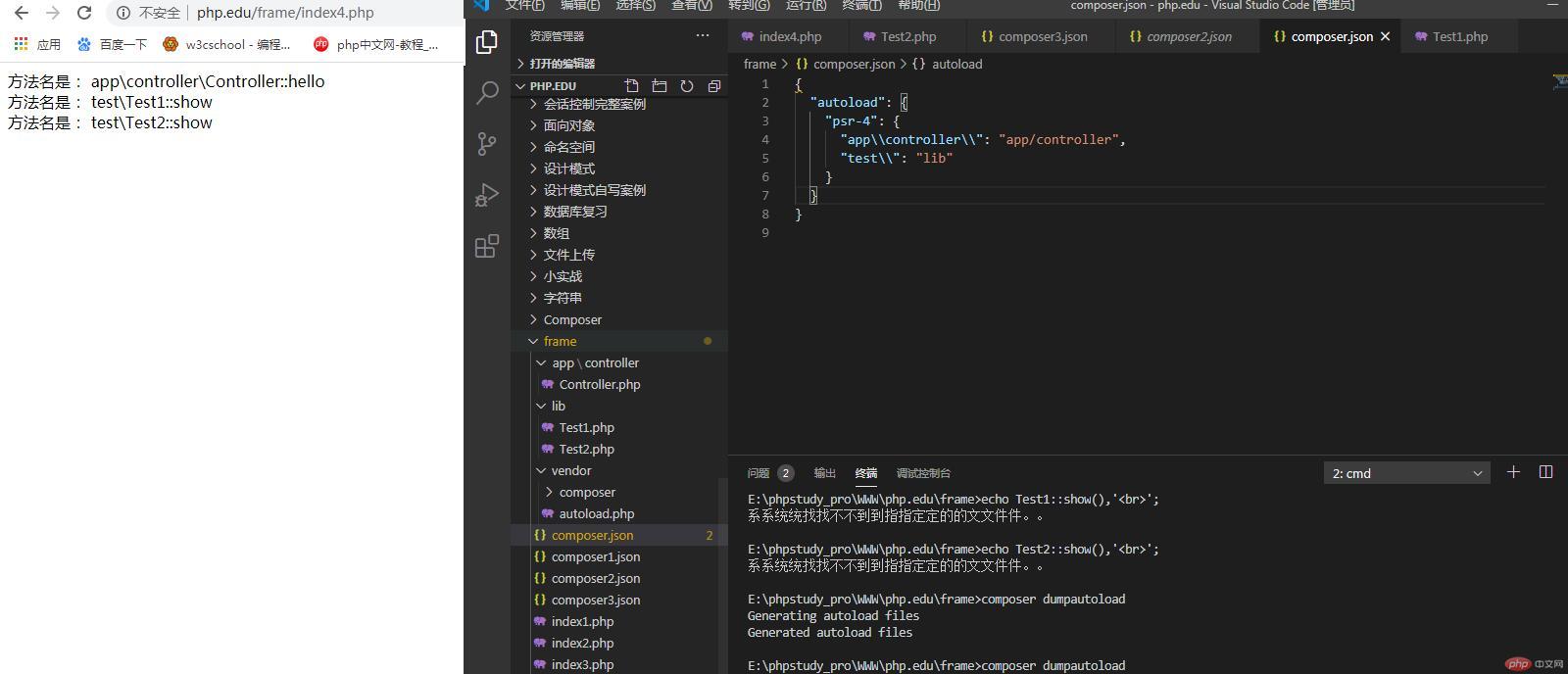
Task: Open the 文件(F) menu
Action: pos(525,5)
